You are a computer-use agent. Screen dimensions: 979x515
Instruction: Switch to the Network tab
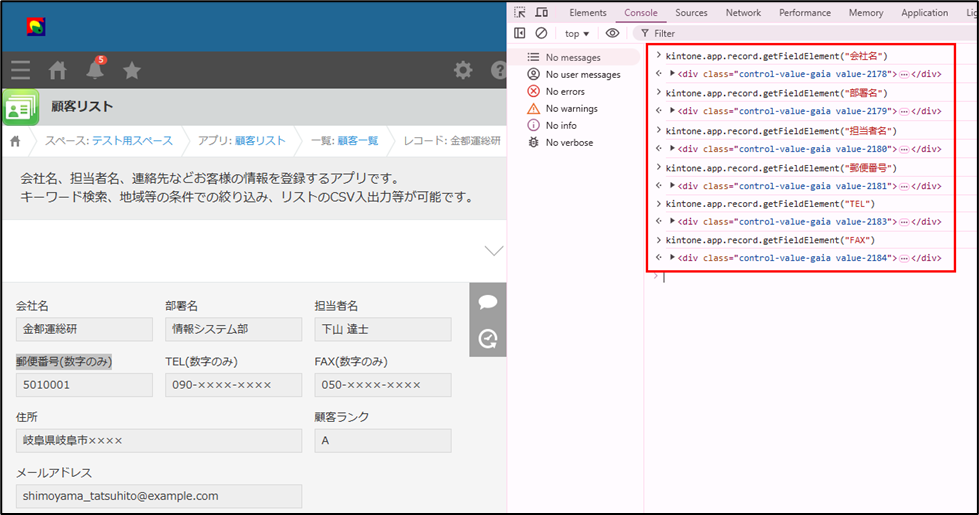point(743,13)
